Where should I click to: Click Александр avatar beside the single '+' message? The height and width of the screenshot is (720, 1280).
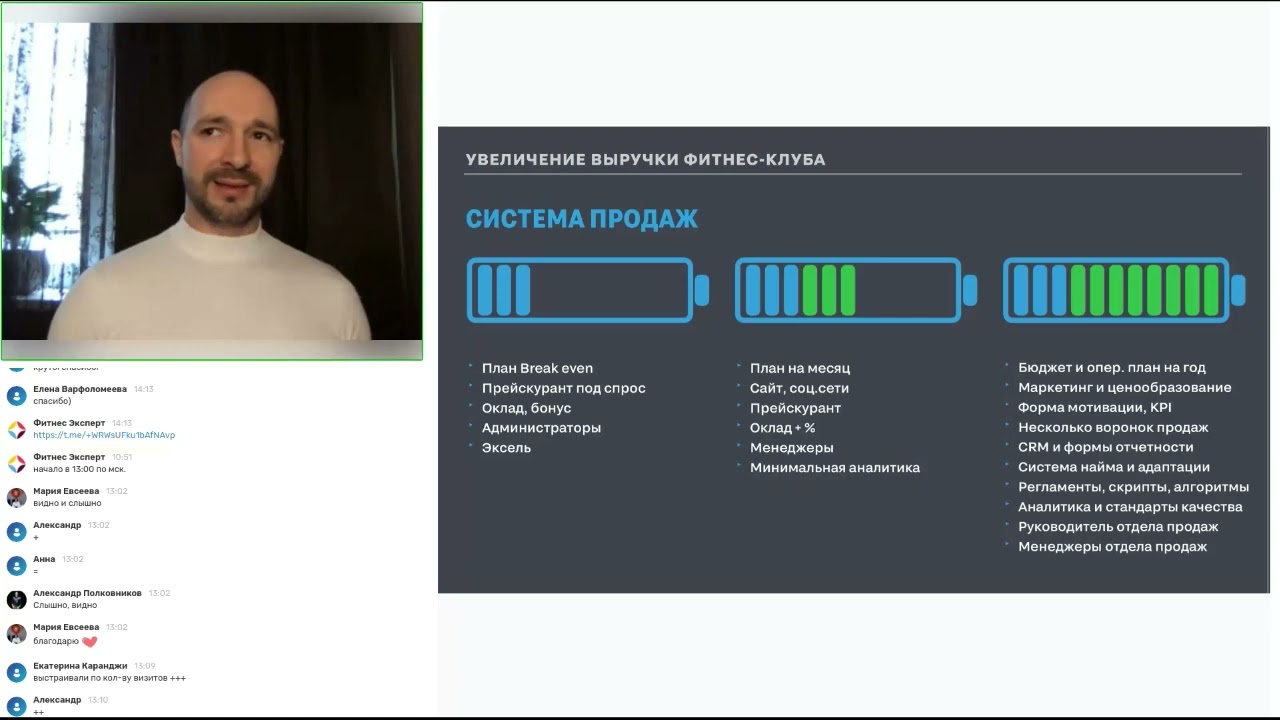coord(16,531)
